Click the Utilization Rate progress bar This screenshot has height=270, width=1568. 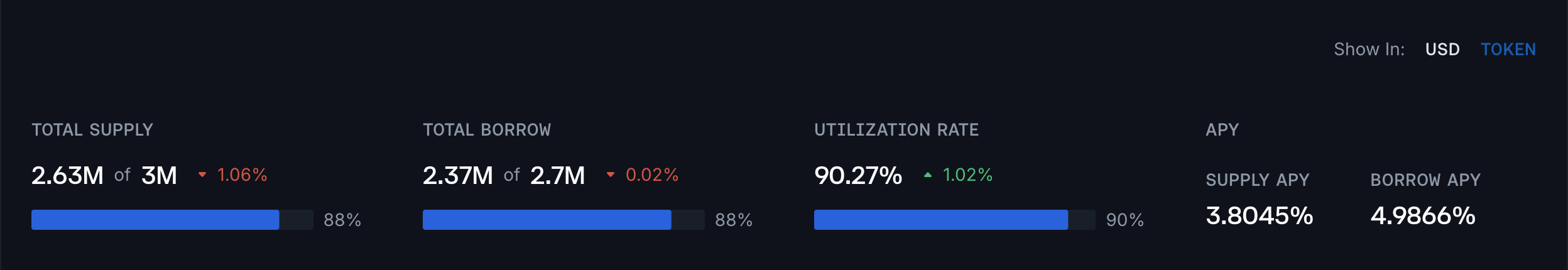click(954, 220)
